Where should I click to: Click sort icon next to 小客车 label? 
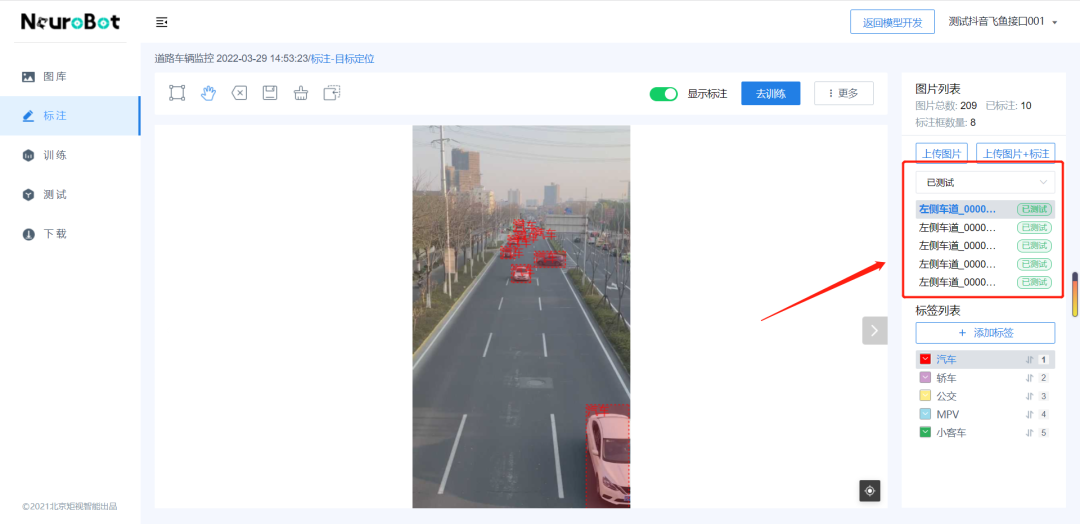tap(1030, 433)
